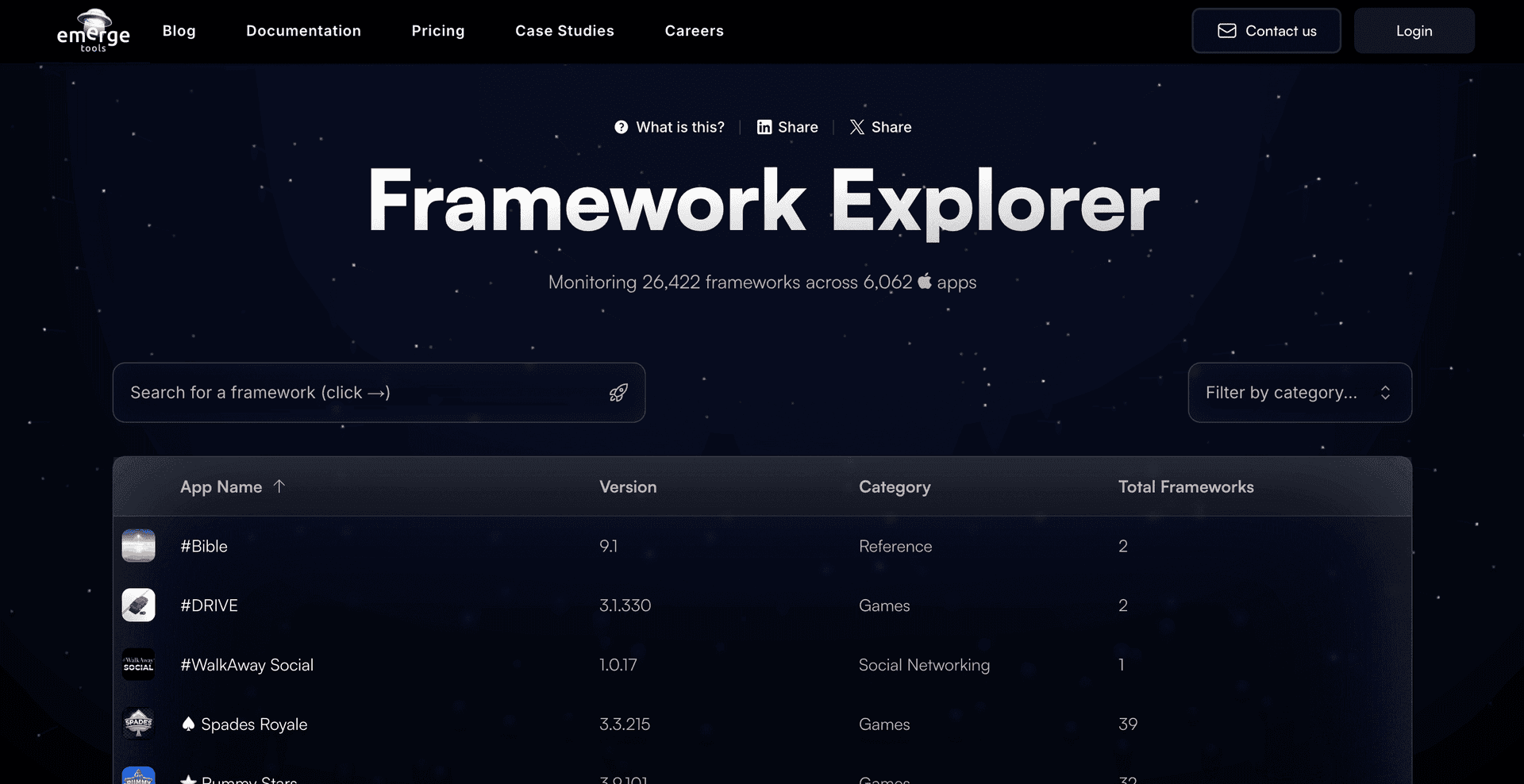Viewport: 1524px width, 784px height.
Task: Open the Filter by category dropdown
Action: tap(1299, 392)
